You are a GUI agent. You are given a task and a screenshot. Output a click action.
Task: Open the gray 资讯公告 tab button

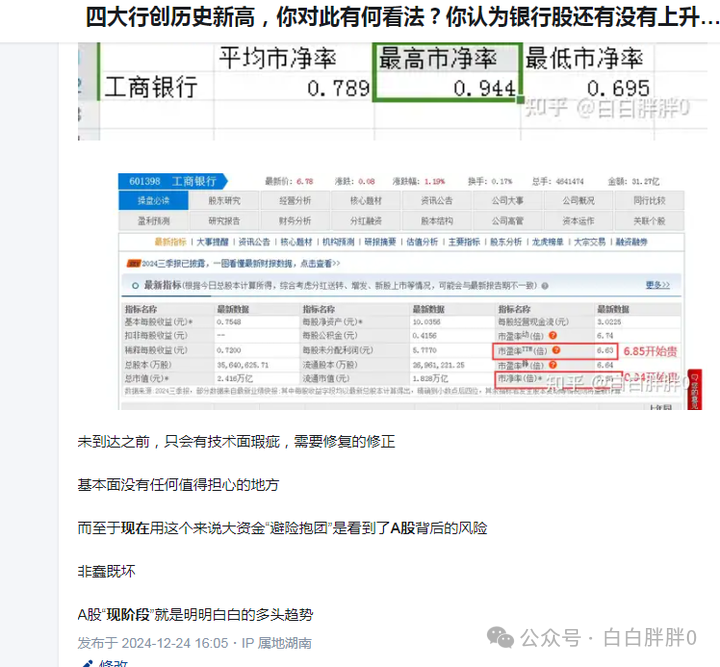pos(437,201)
